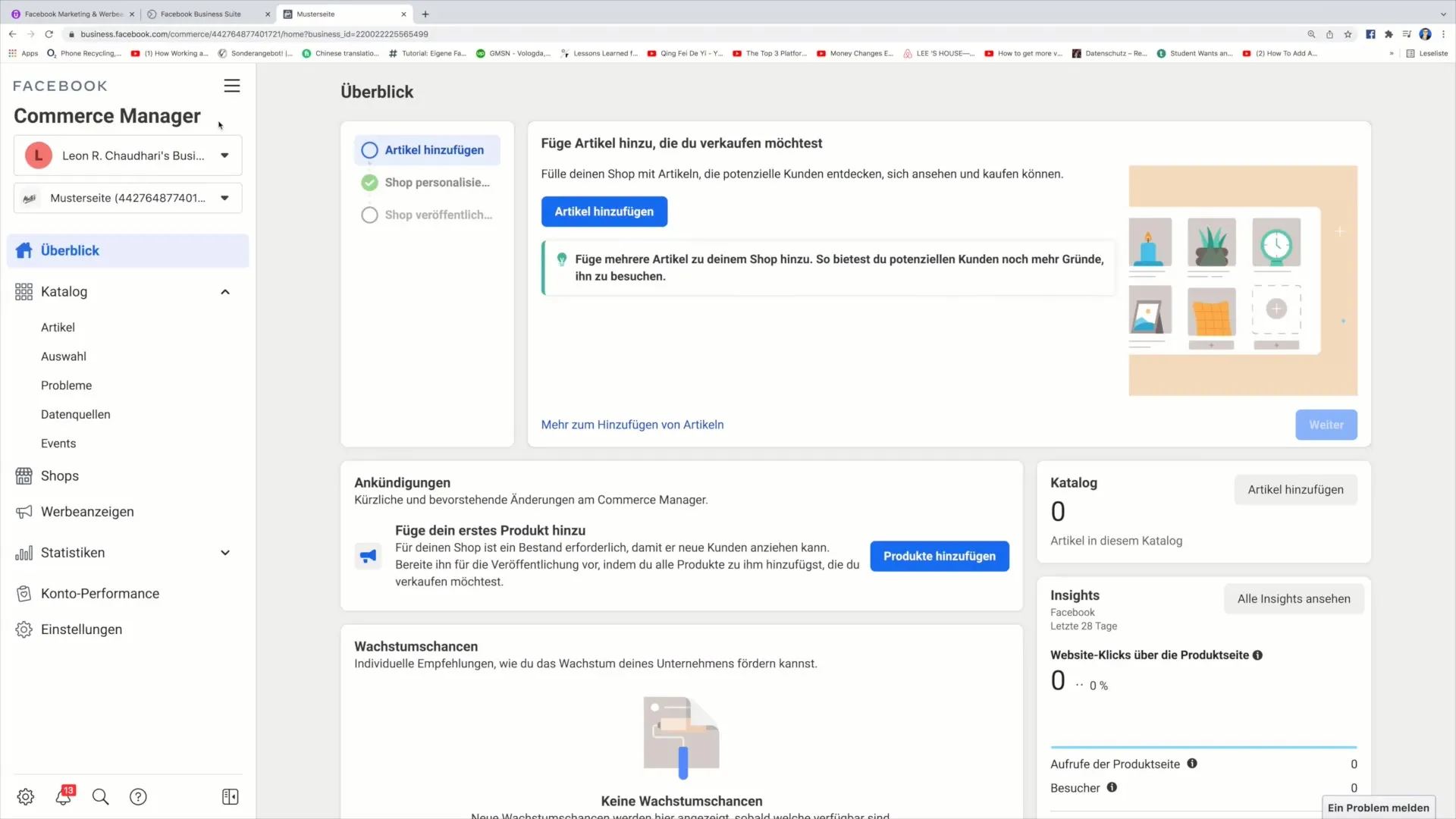The height and width of the screenshot is (819, 1456).
Task: Click info icon next to Aufrufe der Produktseite
Action: (1192, 764)
